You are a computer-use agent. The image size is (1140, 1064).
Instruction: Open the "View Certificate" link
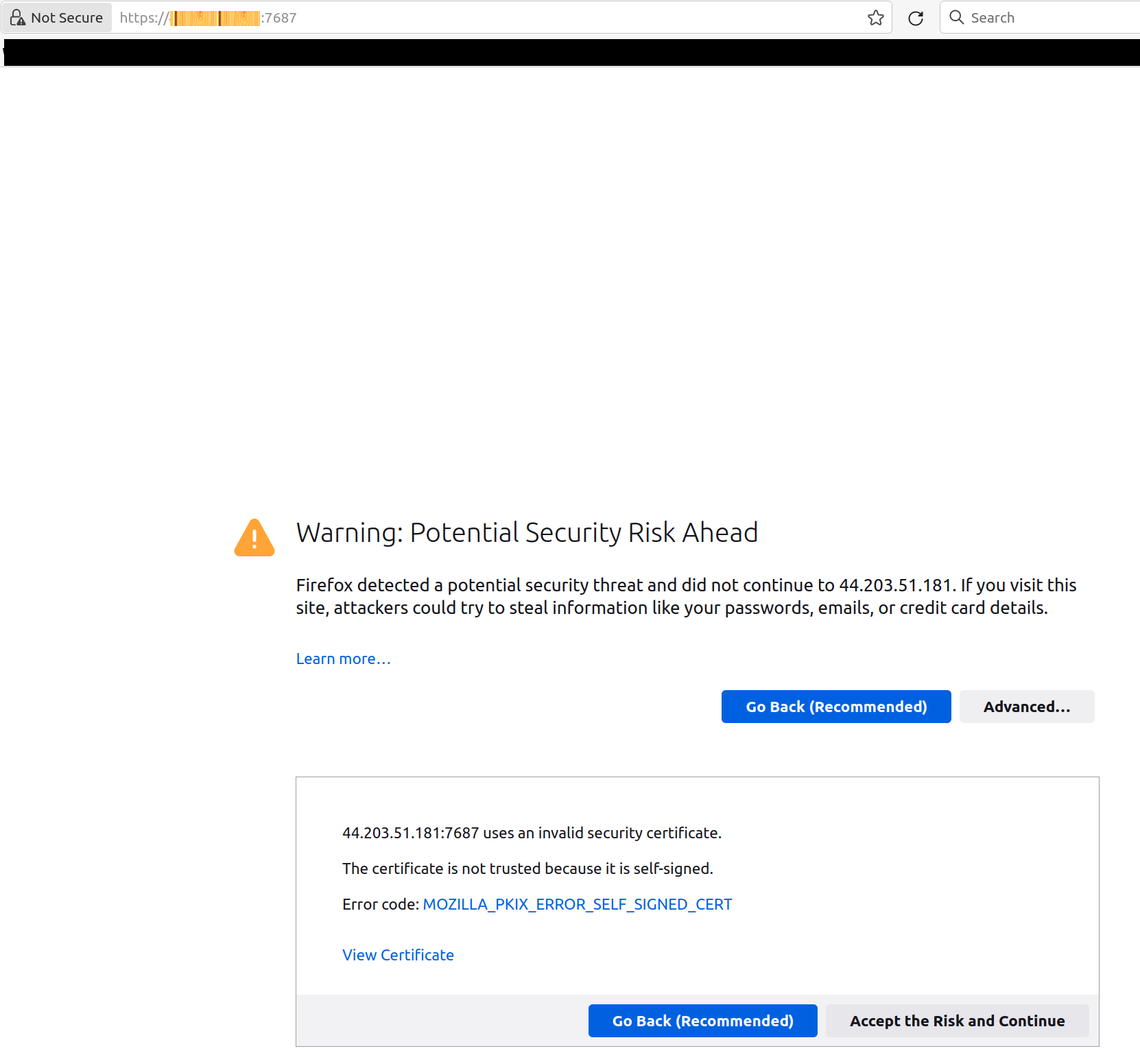pos(398,955)
